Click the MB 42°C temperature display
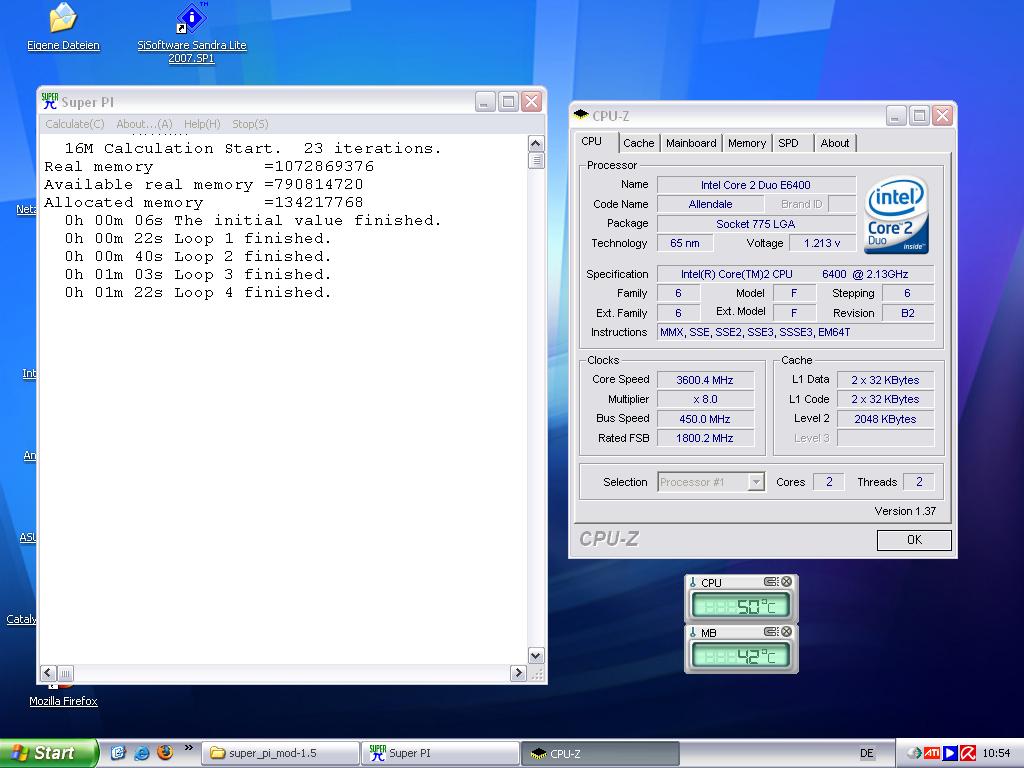Viewport: 1024px width, 768px height. pos(741,656)
